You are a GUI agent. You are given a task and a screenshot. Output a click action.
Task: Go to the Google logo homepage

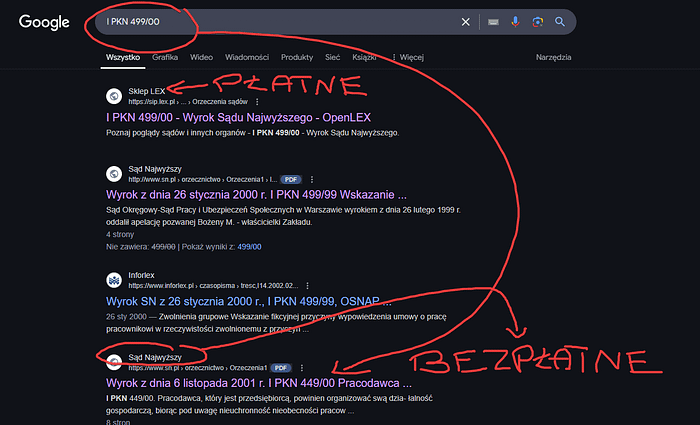coord(44,22)
